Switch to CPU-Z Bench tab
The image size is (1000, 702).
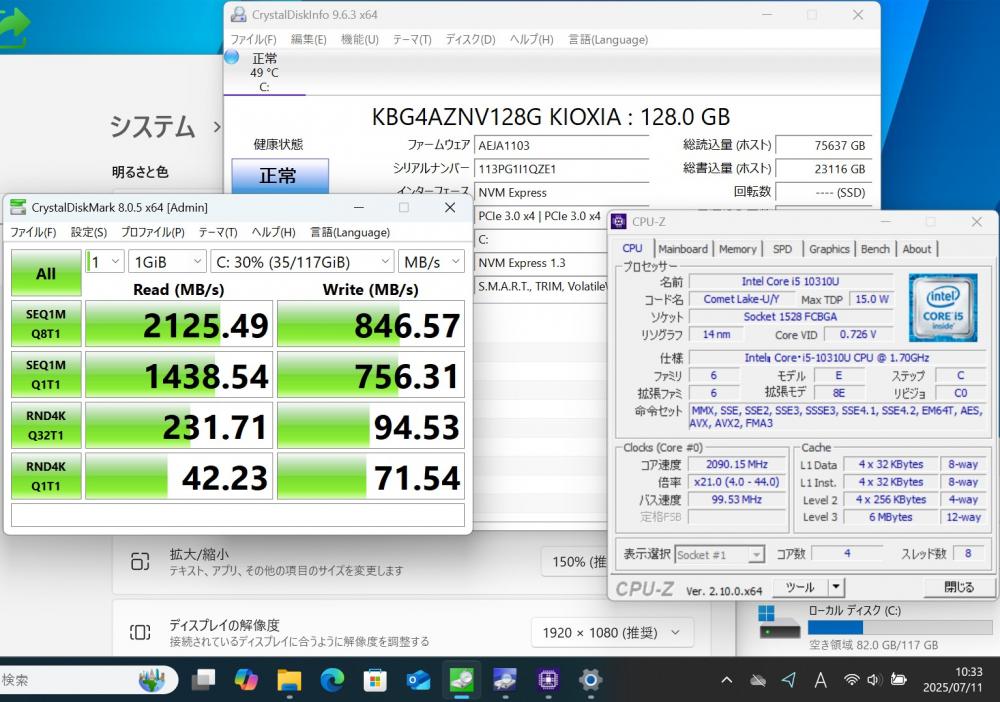point(875,249)
